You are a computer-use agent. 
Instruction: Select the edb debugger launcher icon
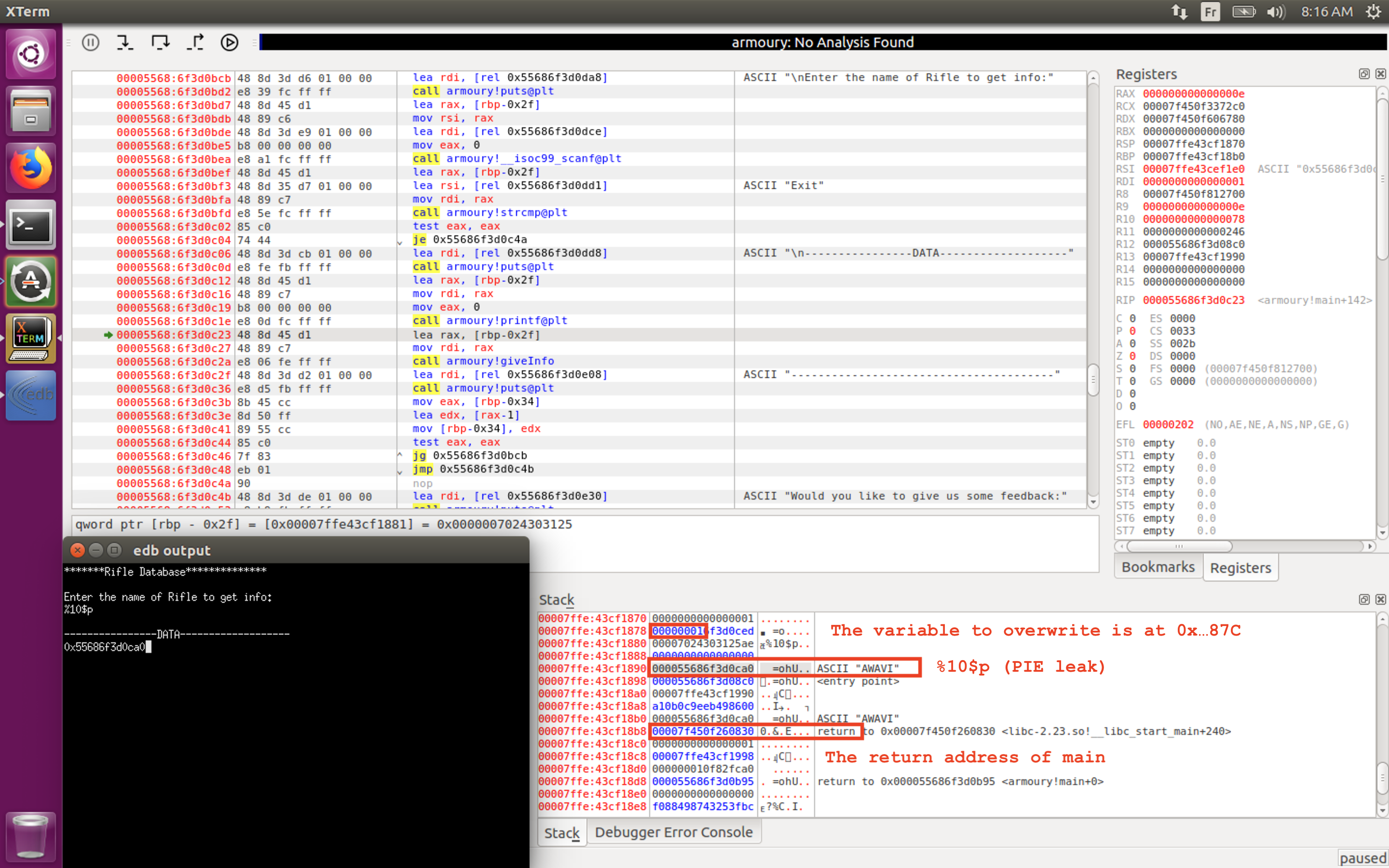(31, 395)
